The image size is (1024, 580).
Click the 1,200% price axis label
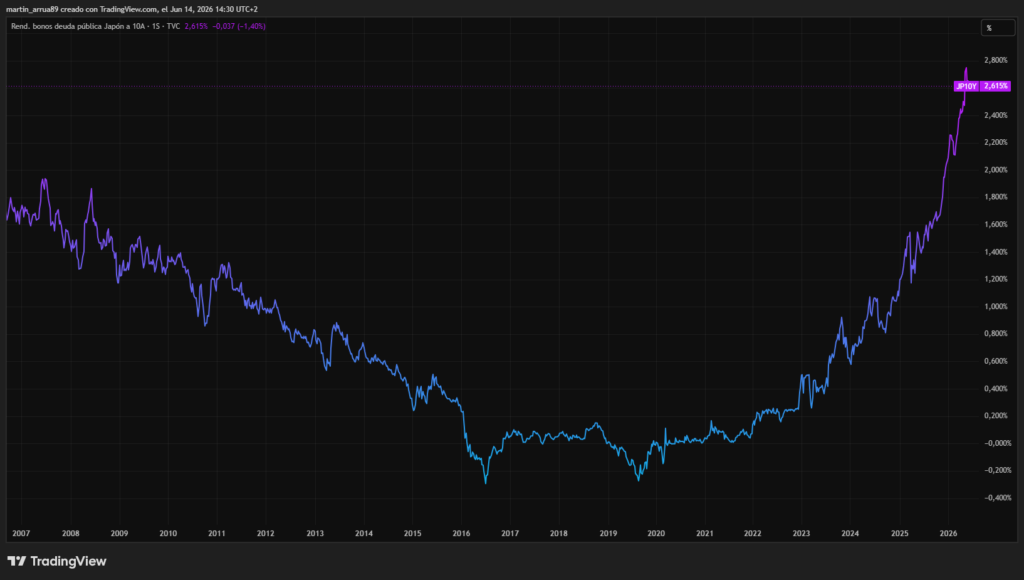pyautogui.click(x=996, y=279)
